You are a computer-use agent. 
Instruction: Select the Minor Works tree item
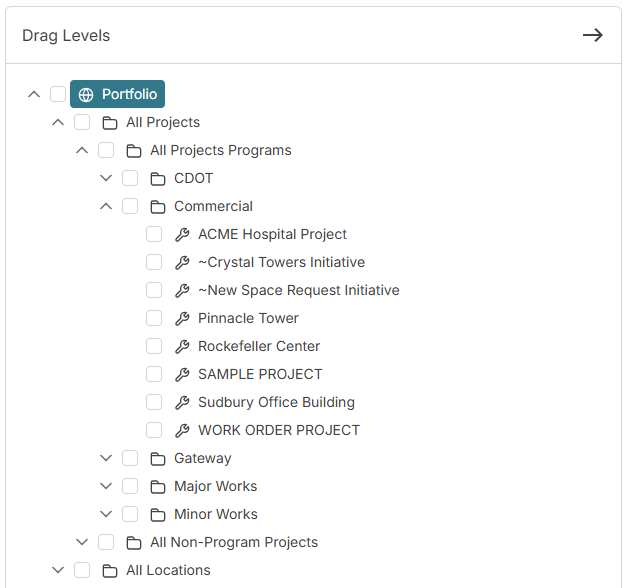(x=215, y=515)
